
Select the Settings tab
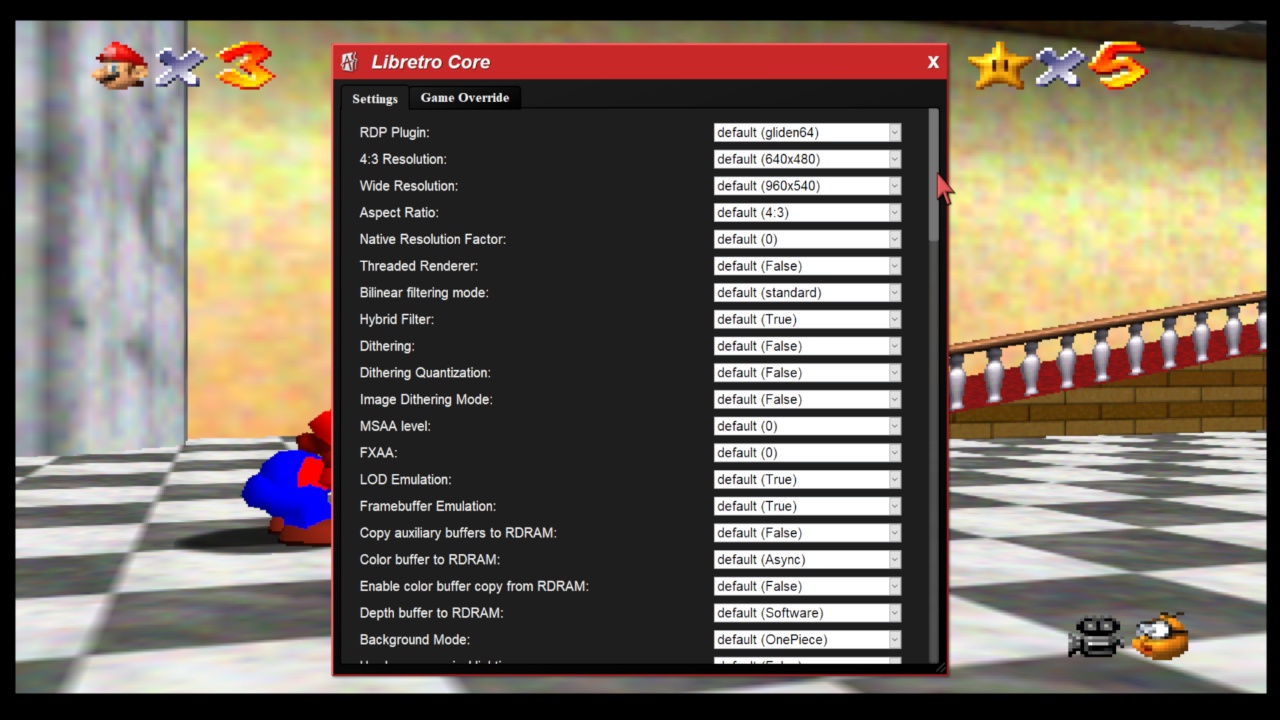coord(374,98)
